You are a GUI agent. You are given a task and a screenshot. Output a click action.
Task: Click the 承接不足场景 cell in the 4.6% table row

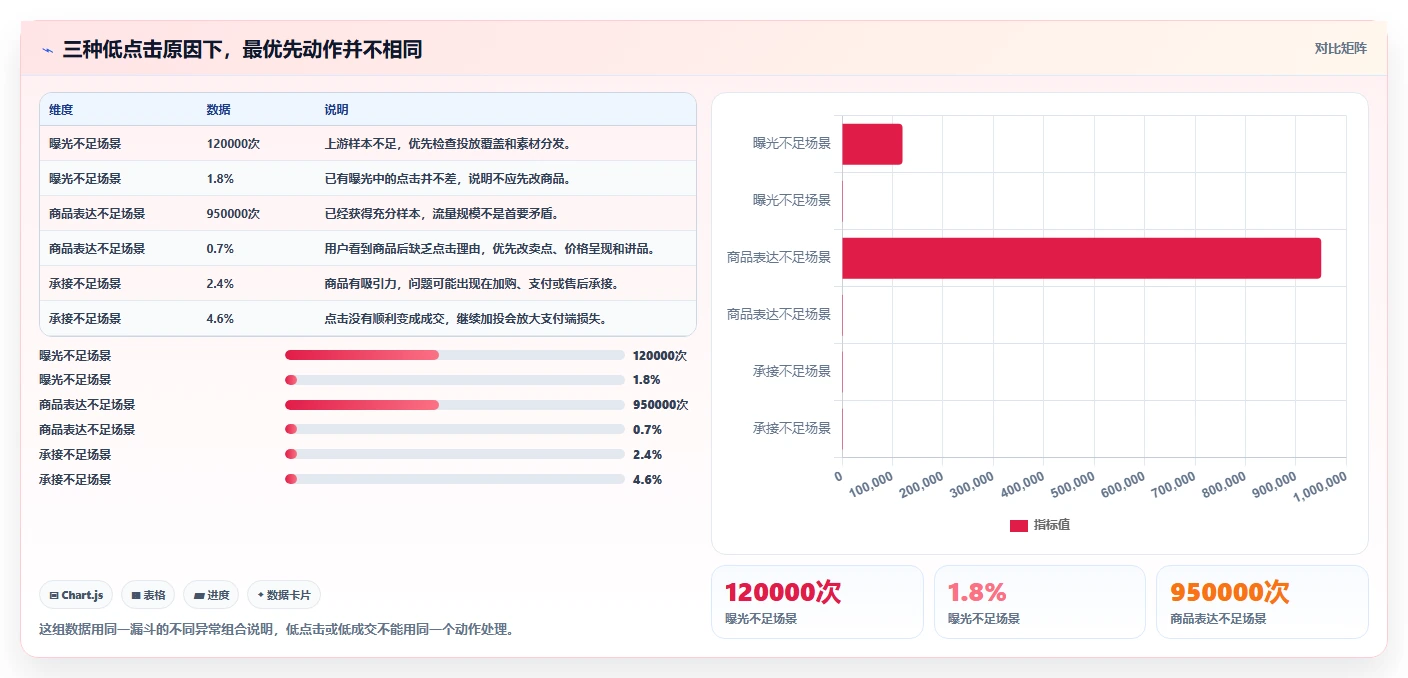click(x=85, y=319)
